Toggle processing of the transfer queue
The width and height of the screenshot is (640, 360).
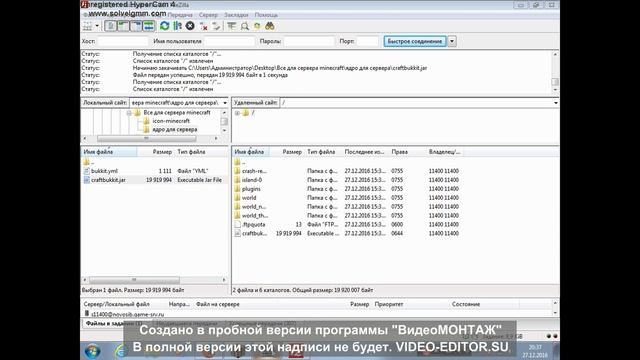point(177,26)
